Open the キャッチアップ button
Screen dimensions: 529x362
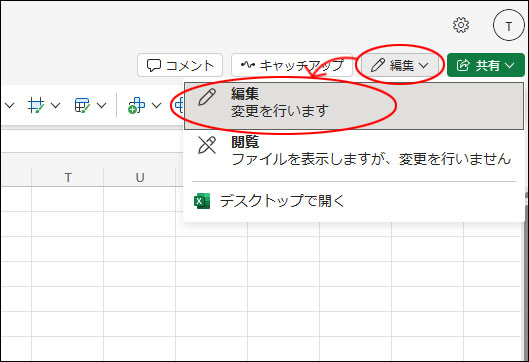(292, 65)
